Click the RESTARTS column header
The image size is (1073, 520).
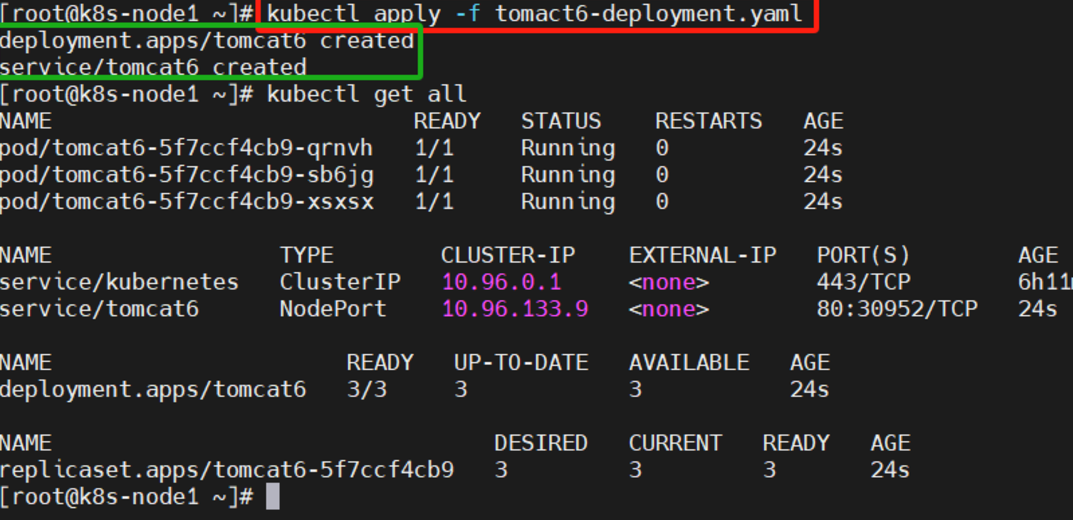708,121
